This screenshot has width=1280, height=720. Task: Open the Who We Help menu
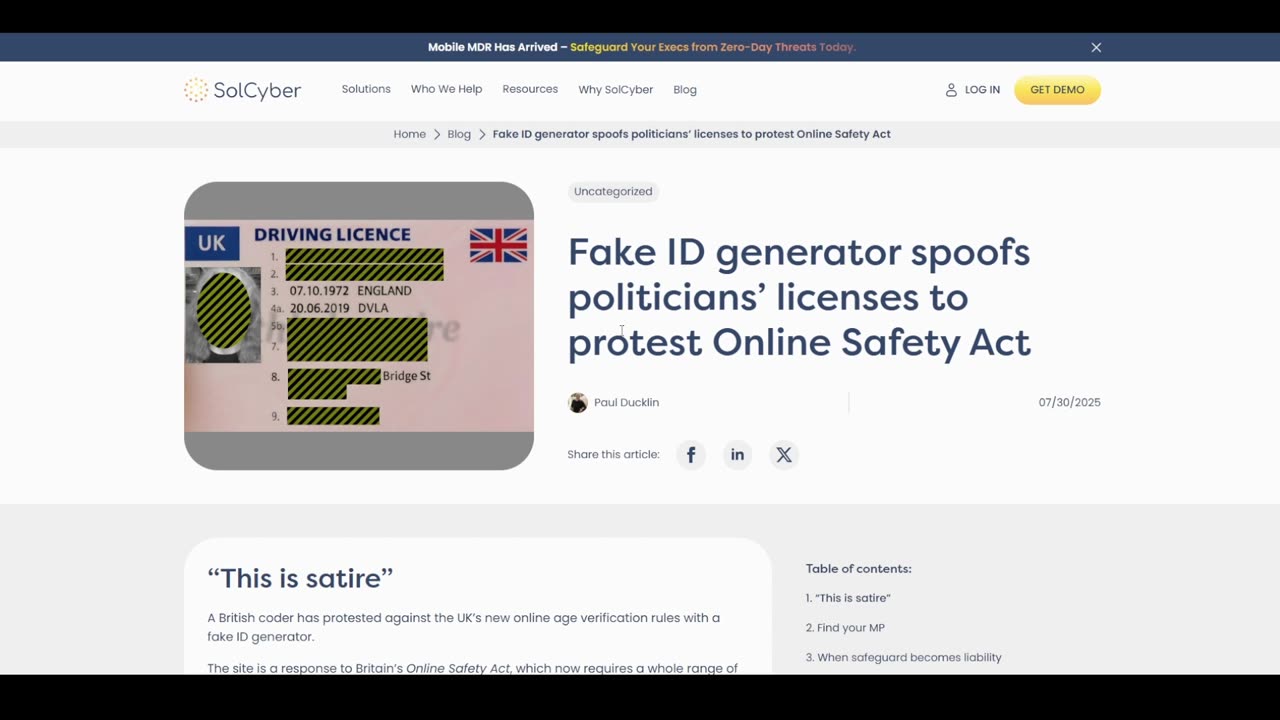[x=446, y=89]
